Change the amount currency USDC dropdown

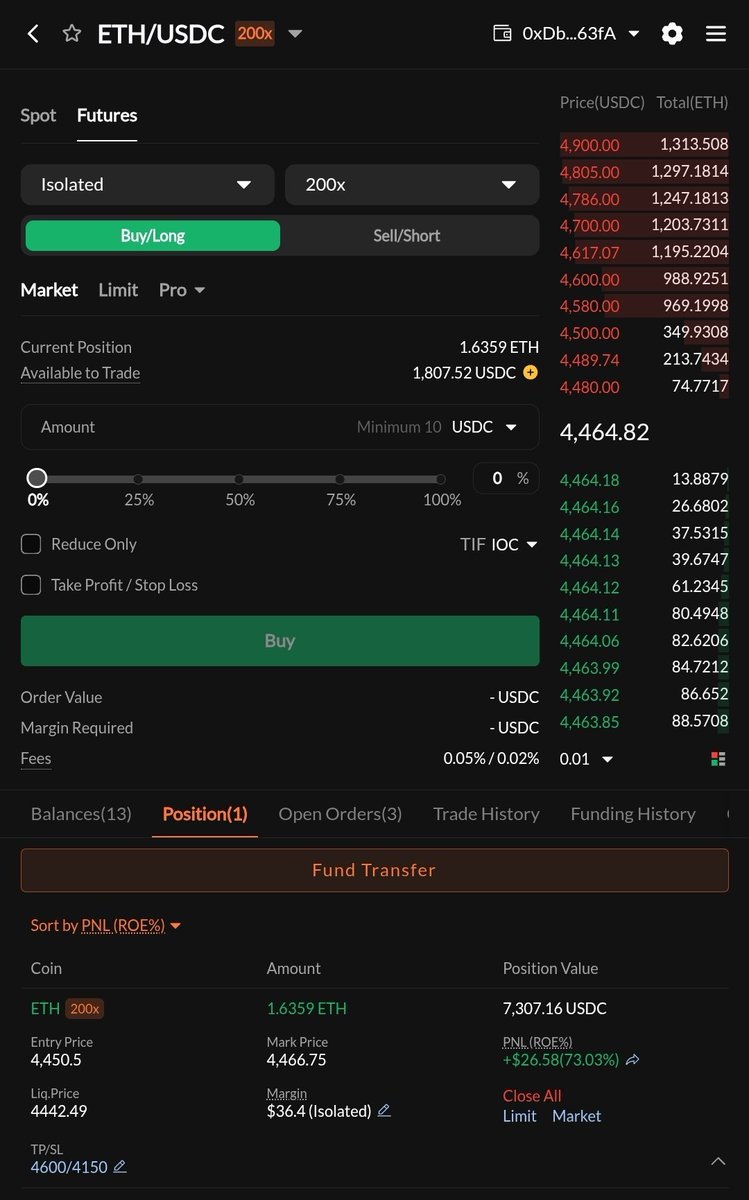click(x=485, y=427)
